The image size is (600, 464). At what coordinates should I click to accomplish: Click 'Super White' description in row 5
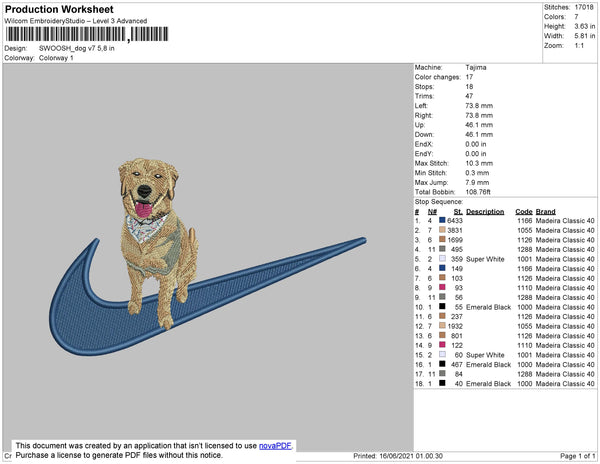tap(485, 259)
